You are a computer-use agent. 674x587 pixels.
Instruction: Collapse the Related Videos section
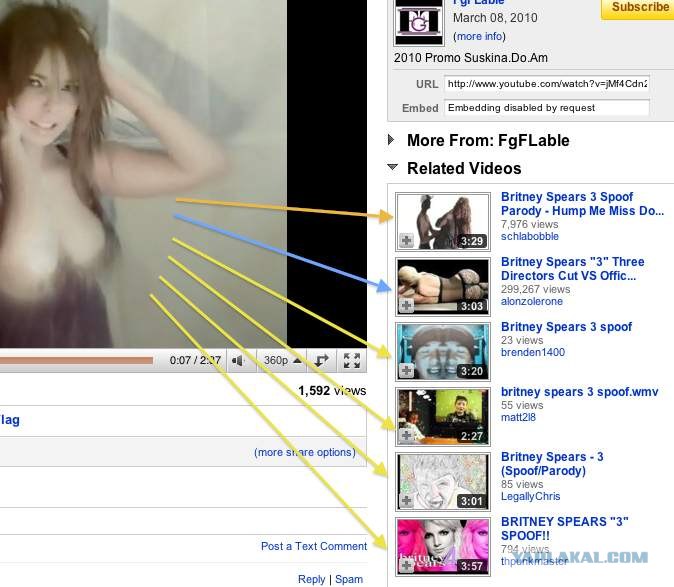coord(393,168)
